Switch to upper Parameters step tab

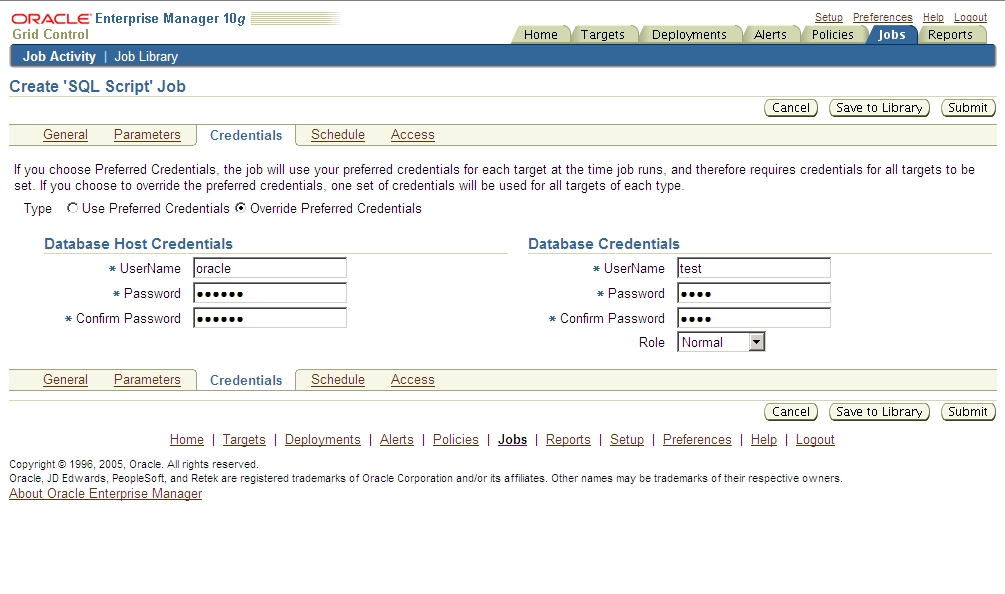[147, 135]
